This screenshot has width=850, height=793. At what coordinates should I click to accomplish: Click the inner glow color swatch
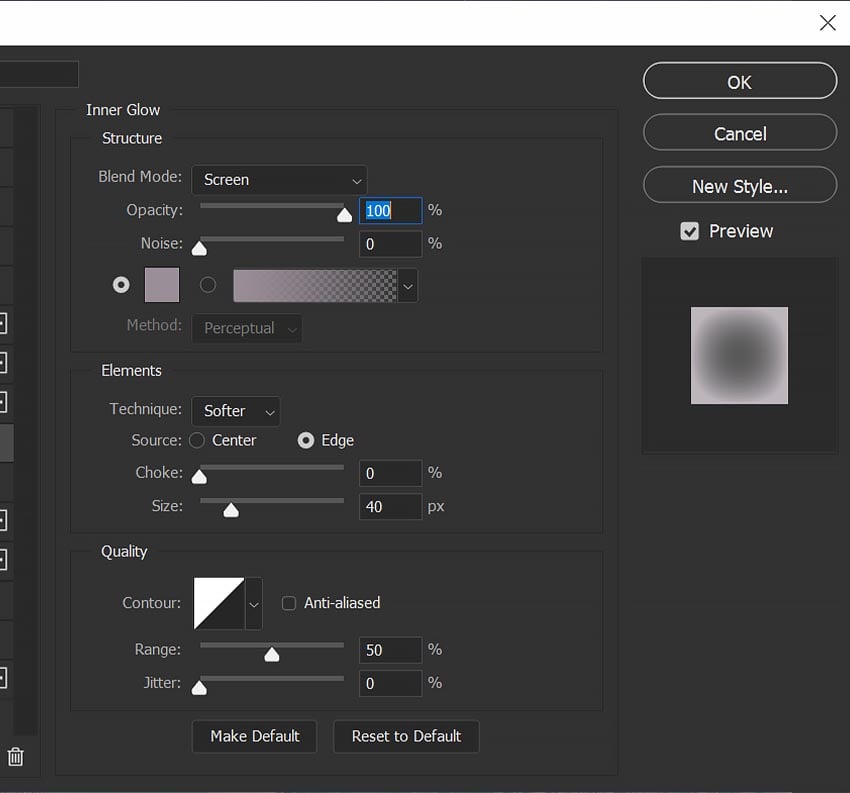tap(162, 285)
